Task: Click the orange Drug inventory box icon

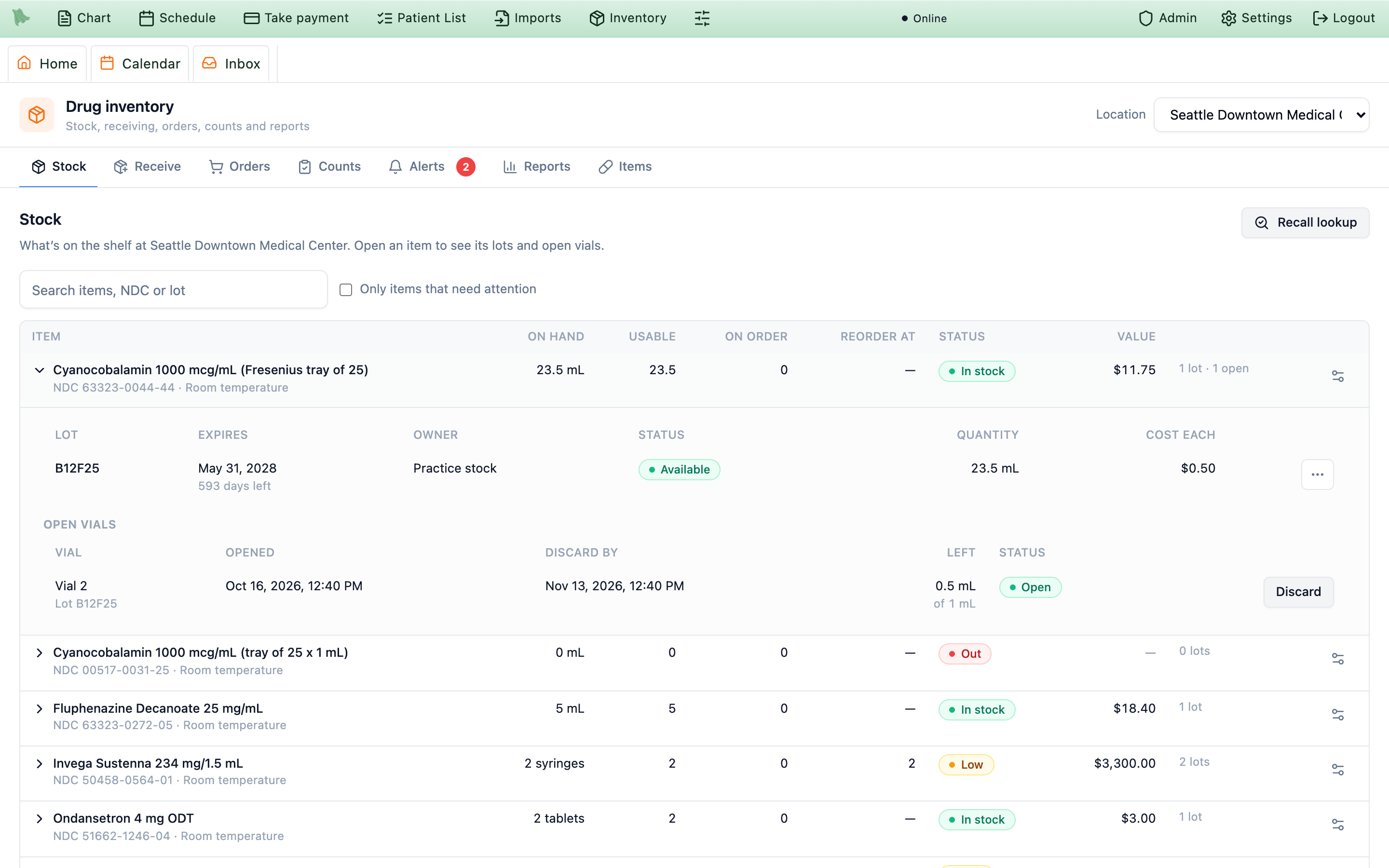Action: click(37, 115)
